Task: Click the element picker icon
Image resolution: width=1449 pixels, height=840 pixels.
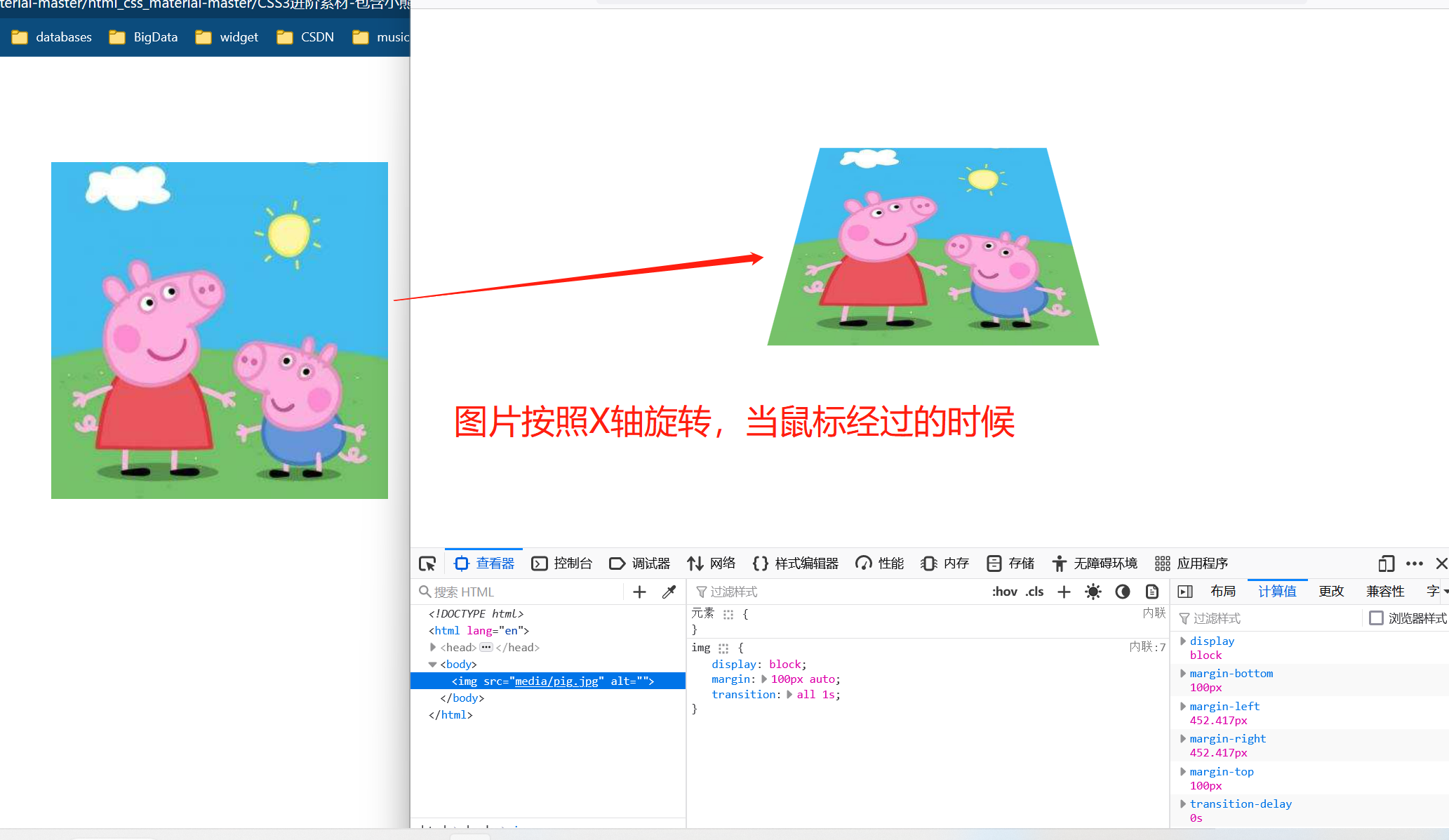Action: [427, 564]
